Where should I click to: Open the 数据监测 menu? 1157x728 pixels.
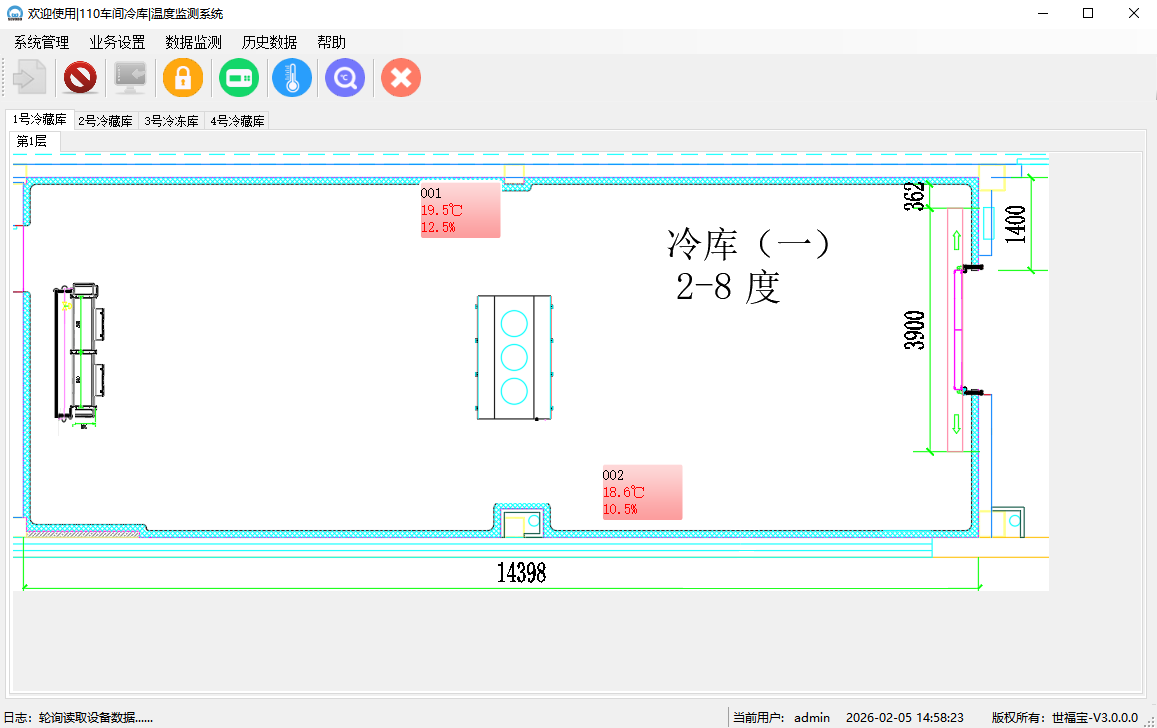[x=193, y=42]
